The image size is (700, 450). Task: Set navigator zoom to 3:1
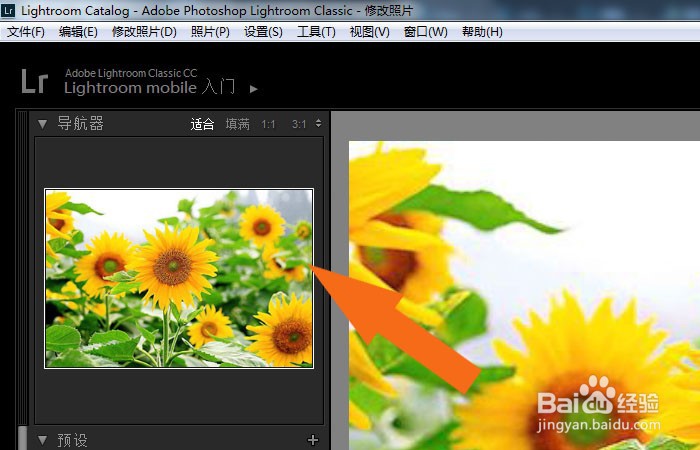[299, 124]
